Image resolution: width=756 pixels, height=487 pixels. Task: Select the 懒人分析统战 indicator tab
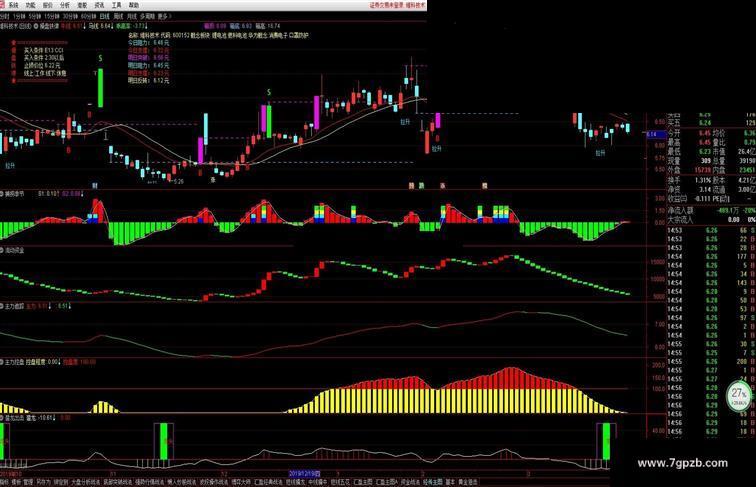[x=182, y=482]
